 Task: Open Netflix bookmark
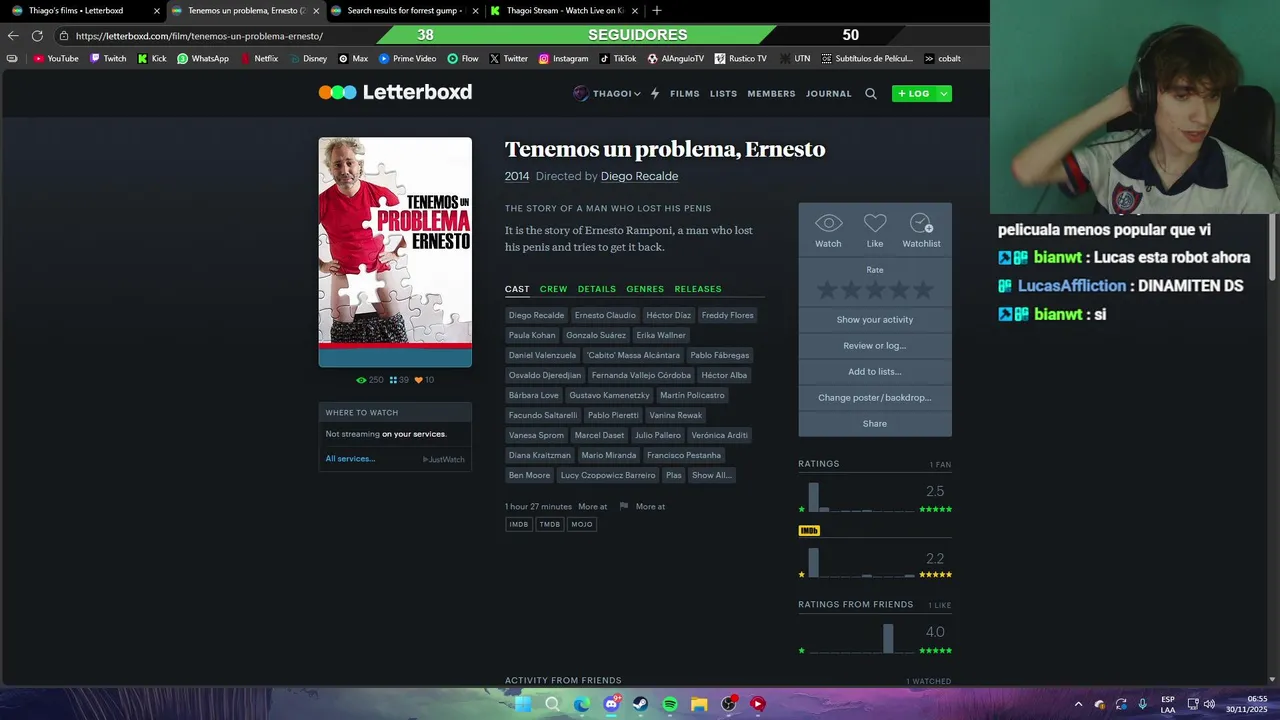[259, 58]
